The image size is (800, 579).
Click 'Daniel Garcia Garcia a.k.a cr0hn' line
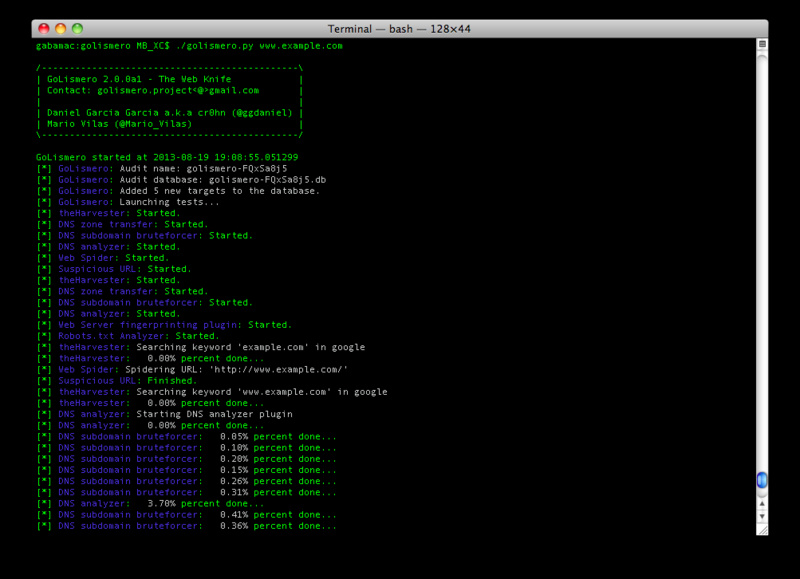pos(170,113)
